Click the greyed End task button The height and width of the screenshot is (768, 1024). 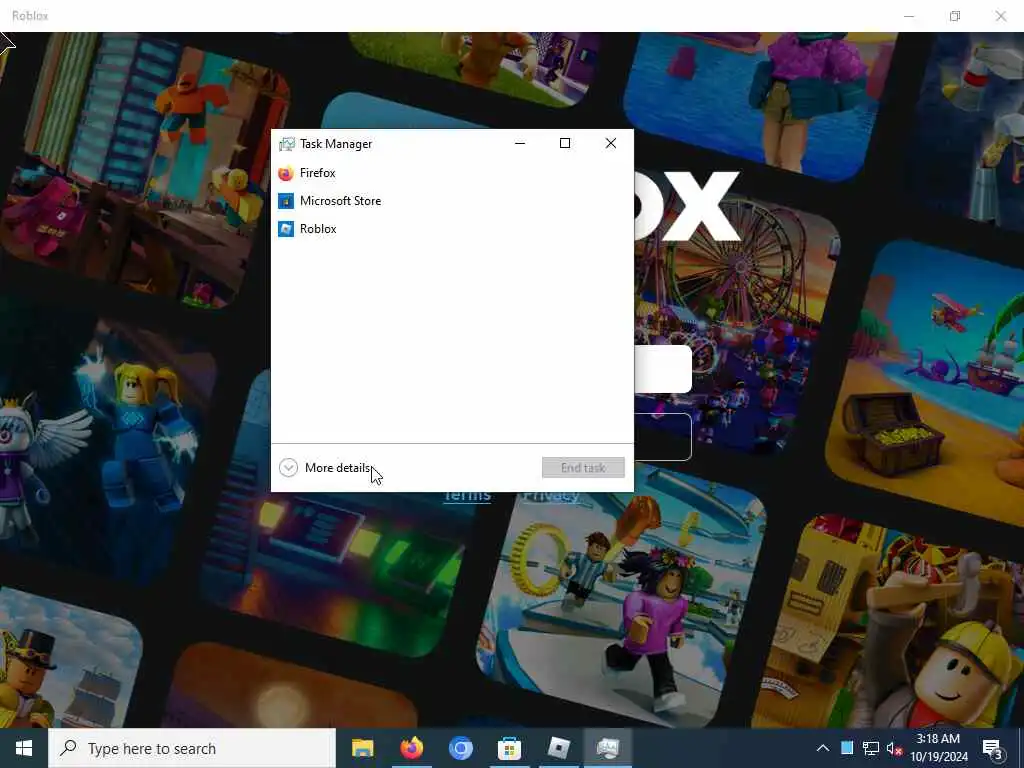point(583,468)
